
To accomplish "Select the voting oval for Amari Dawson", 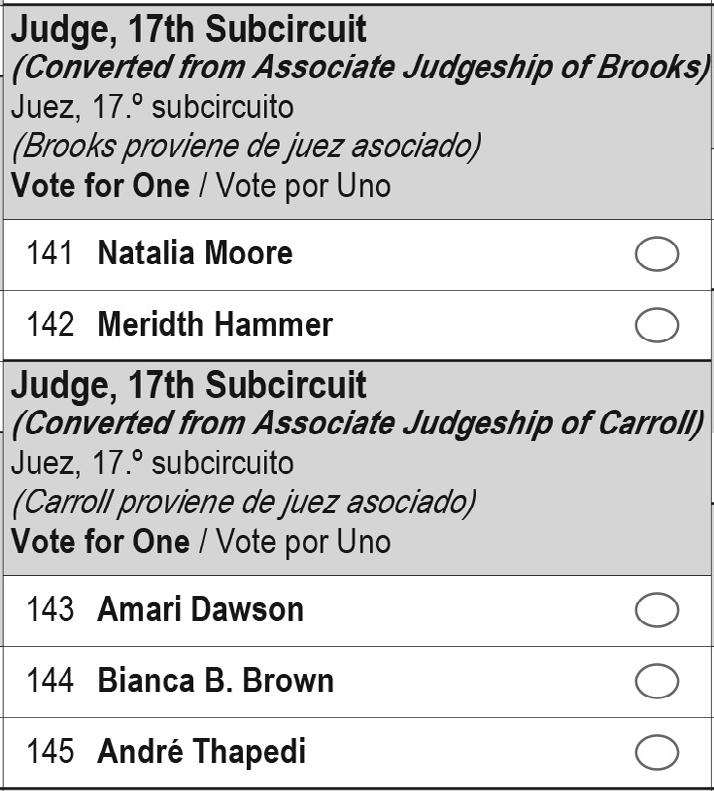I will (x=656, y=610).
